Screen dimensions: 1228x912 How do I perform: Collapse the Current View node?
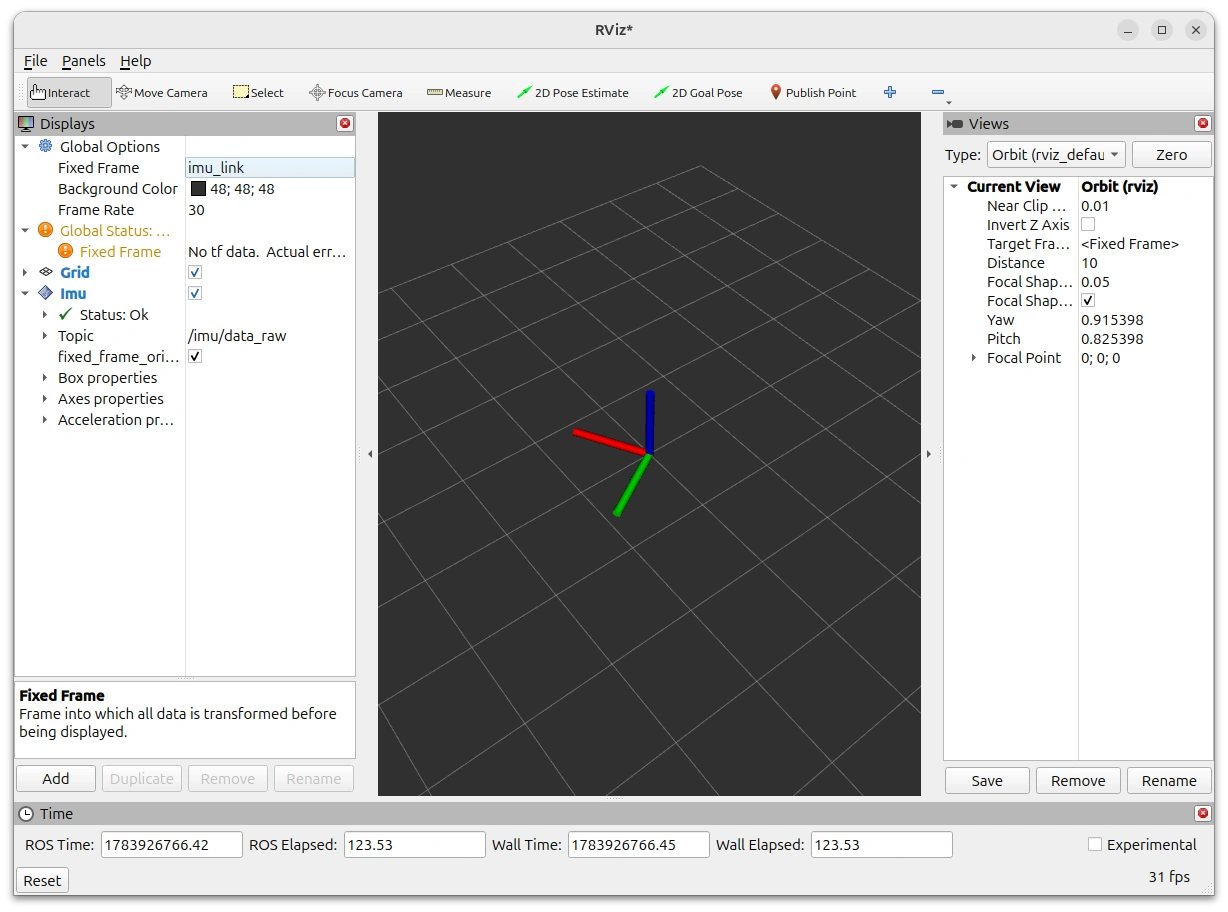(954, 187)
